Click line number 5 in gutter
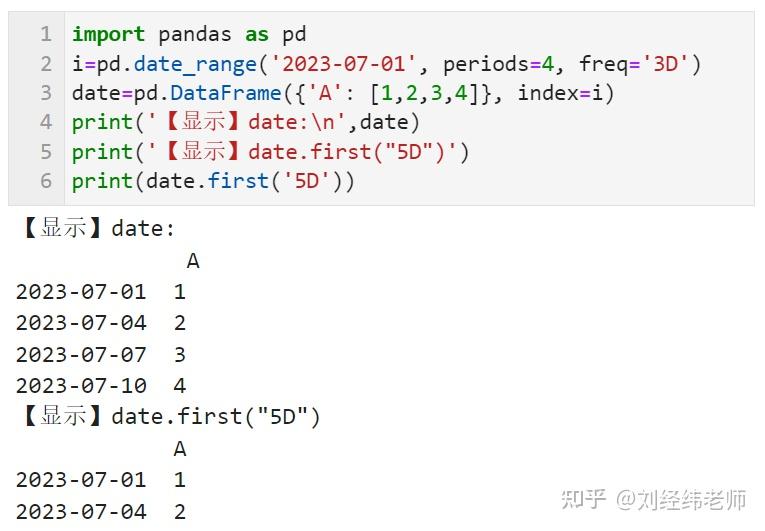 (x=46, y=152)
